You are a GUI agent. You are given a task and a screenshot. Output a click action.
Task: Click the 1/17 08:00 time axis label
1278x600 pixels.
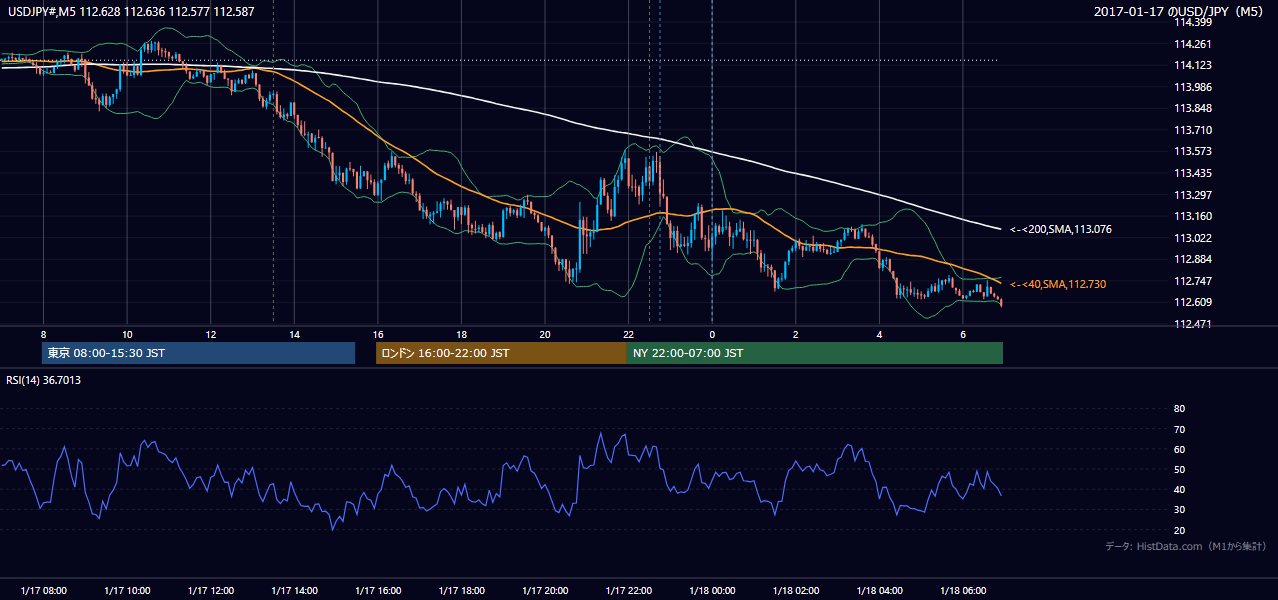pos(43,590)
